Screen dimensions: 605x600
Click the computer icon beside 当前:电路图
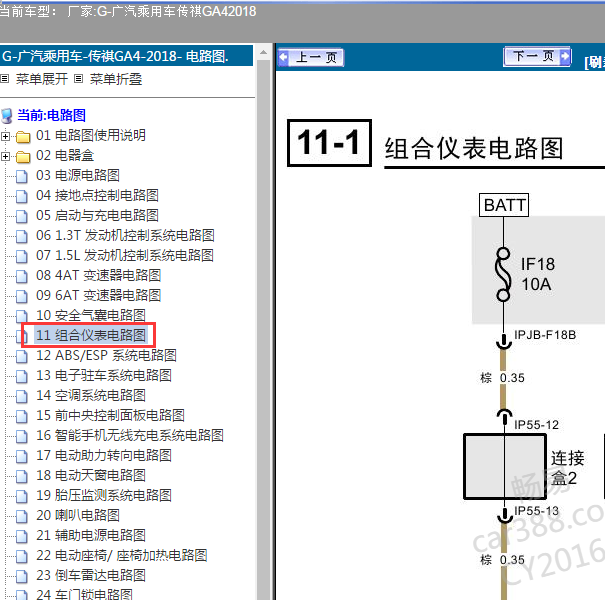pyautogui.click(x=7, y=116)
